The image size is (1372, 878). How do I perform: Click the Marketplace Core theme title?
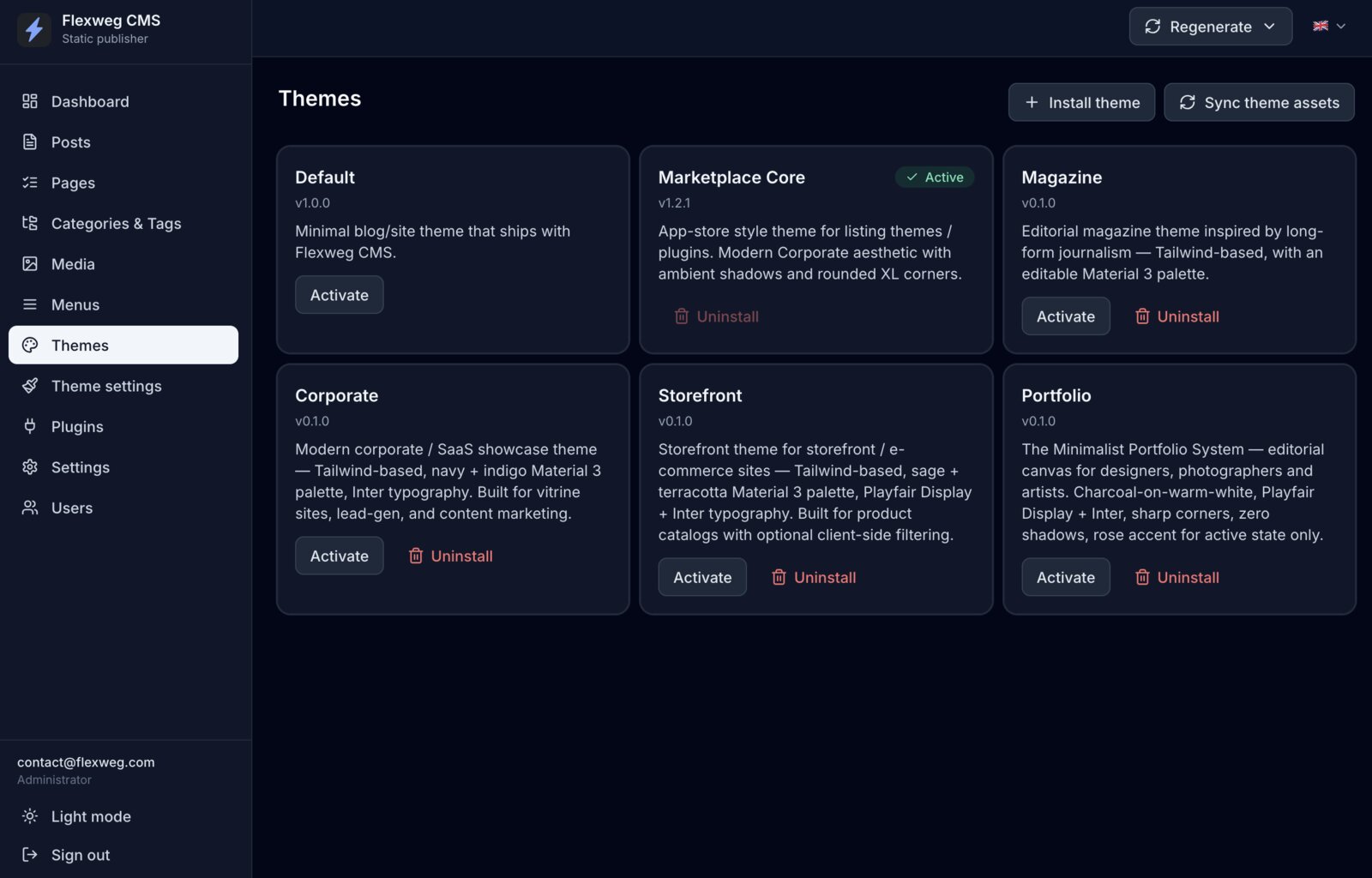click(731, 177)
